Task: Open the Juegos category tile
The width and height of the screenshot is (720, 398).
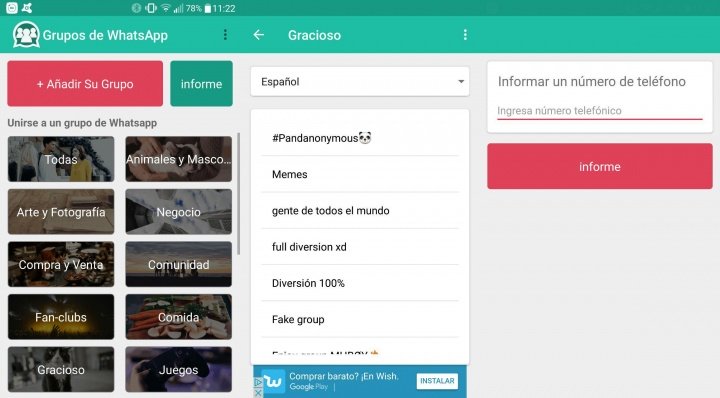Action: point(179,370)
